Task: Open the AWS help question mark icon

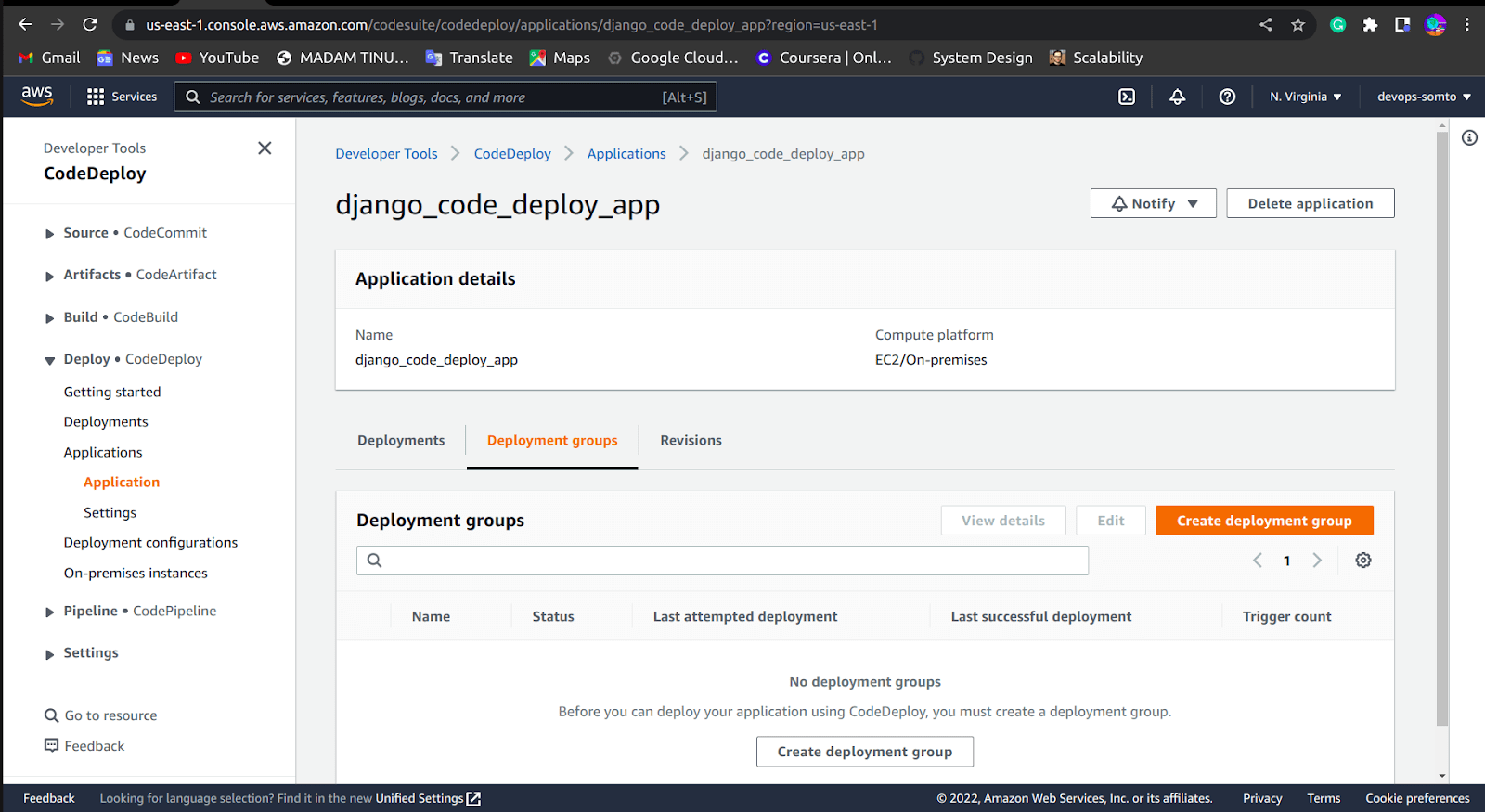Action: click(1227, 97)
